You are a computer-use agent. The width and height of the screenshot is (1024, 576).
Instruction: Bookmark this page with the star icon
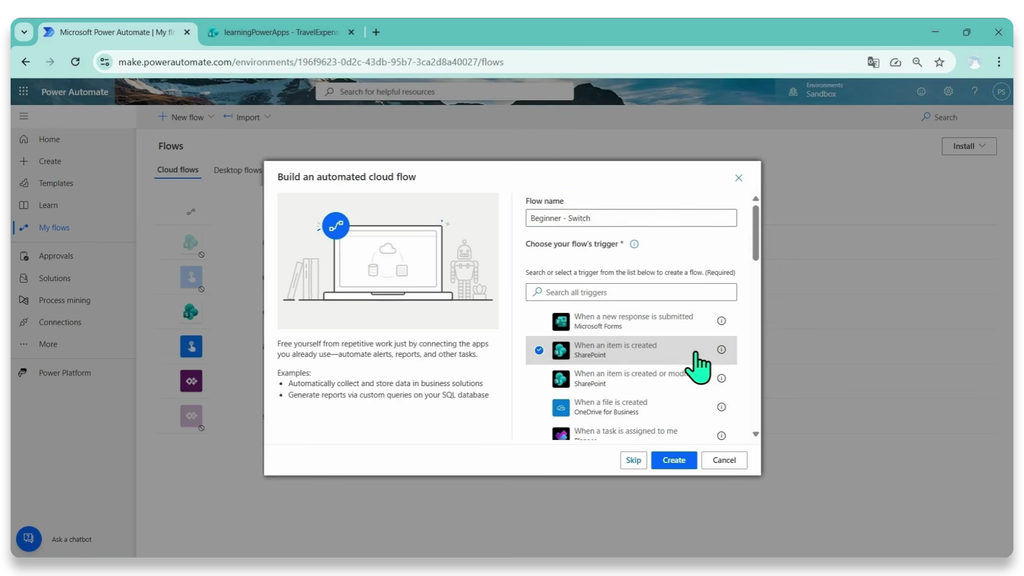click(939, 62)
